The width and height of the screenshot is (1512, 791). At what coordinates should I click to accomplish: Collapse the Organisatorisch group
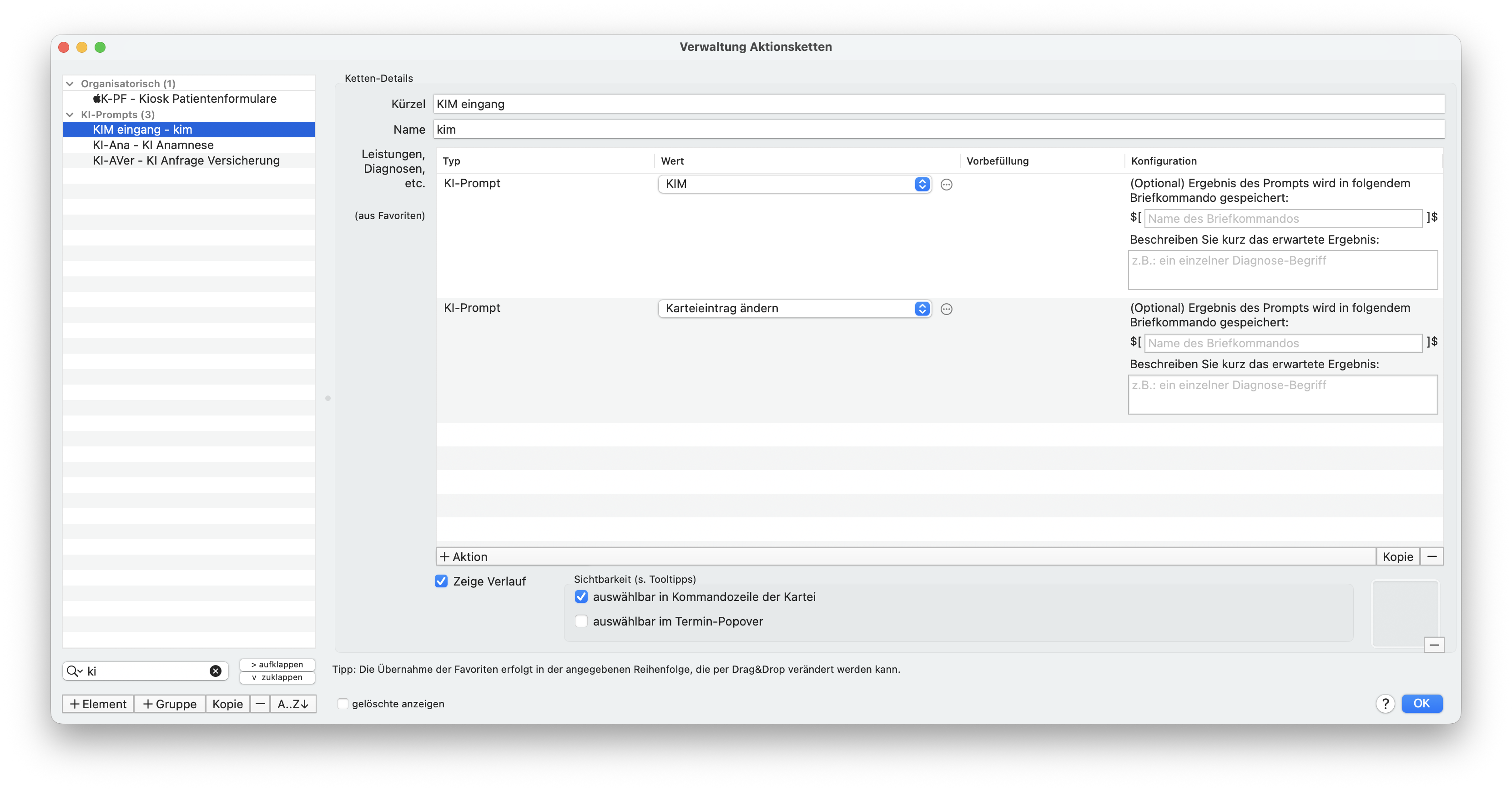(x=70, y=83)
